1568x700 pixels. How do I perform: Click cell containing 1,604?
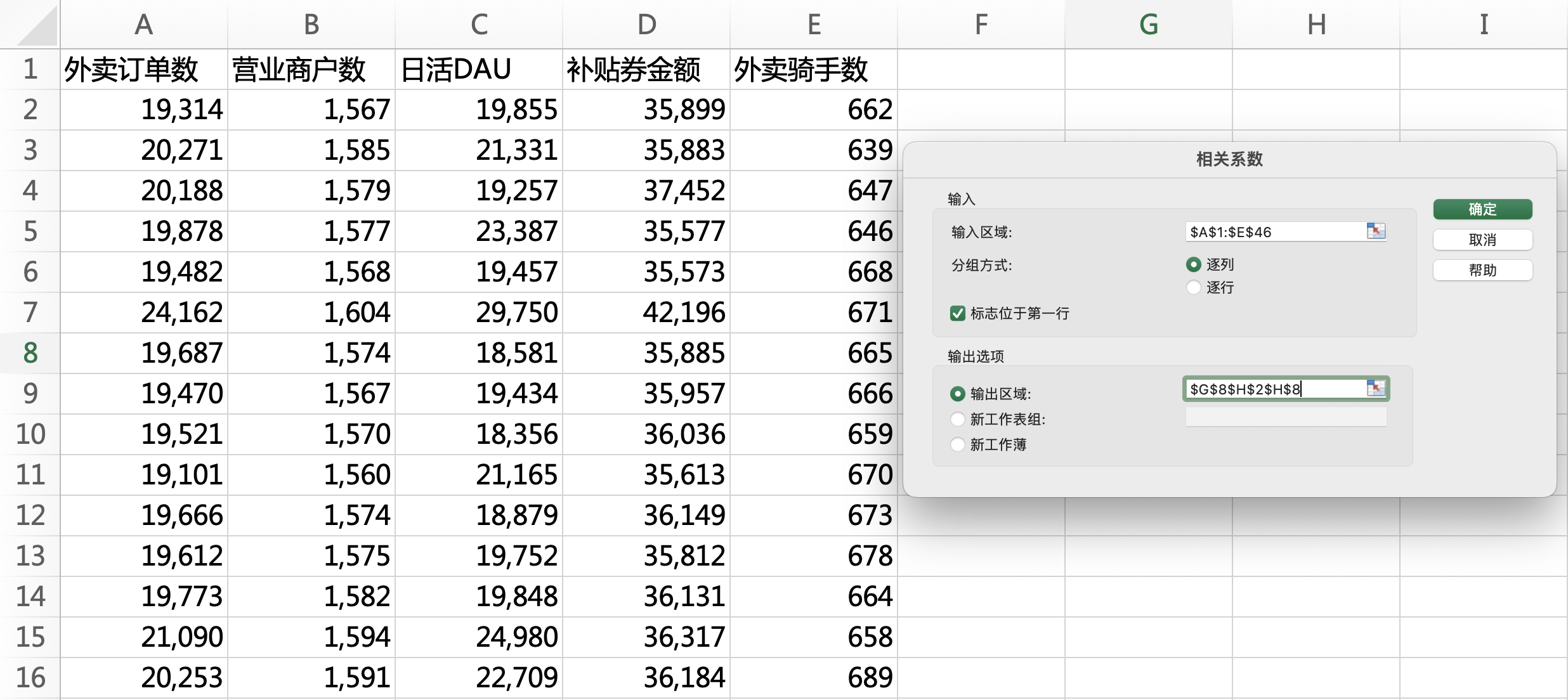[x=311, y=313]
